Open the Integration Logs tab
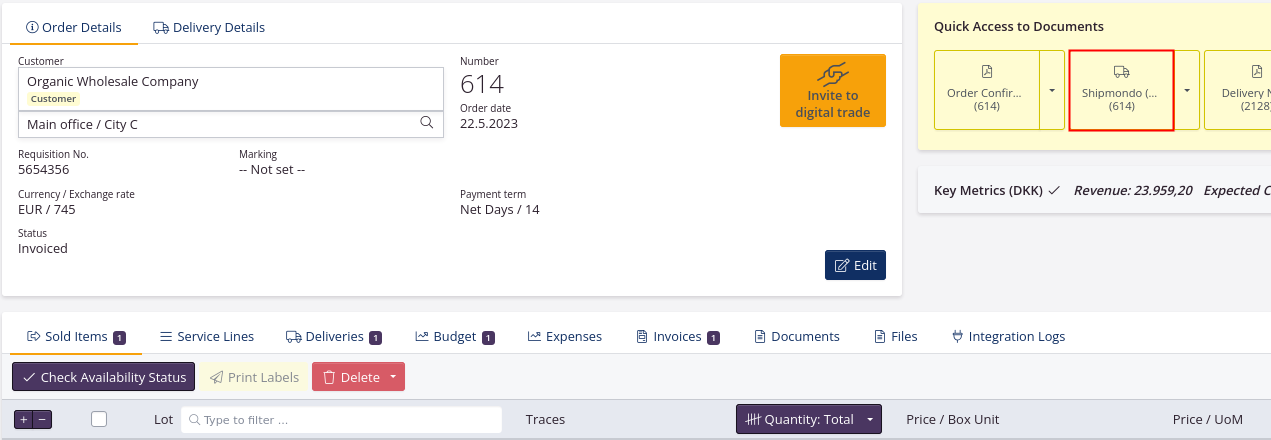Viewport: 1271px width, 440px height. [1007, 337]
